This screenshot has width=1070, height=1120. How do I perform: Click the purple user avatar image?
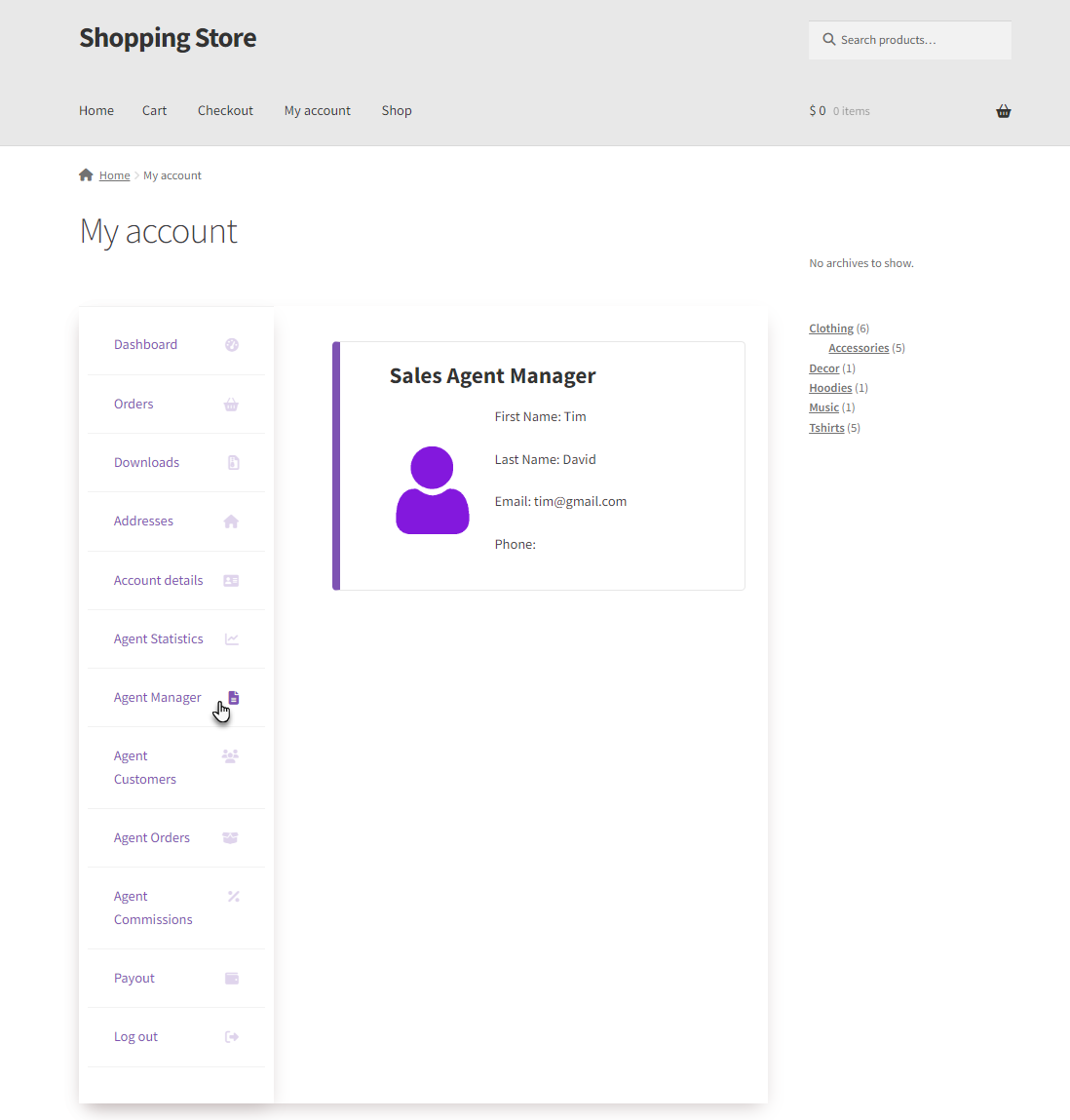click(432, 490)
